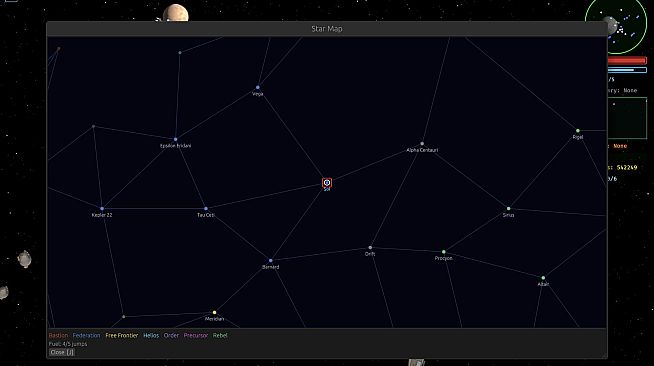Click the blue shield bar in HUD
This screenshot has width=654, height=366.
tap(627, 70)
